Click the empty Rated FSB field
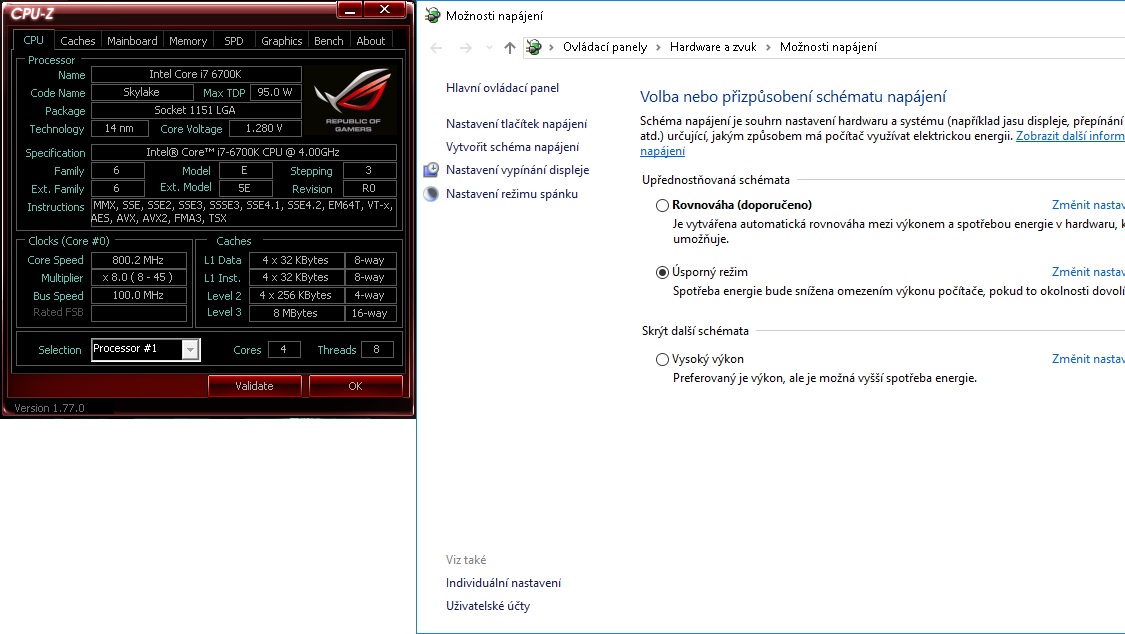1125x634 pixels. pos(138,313)
